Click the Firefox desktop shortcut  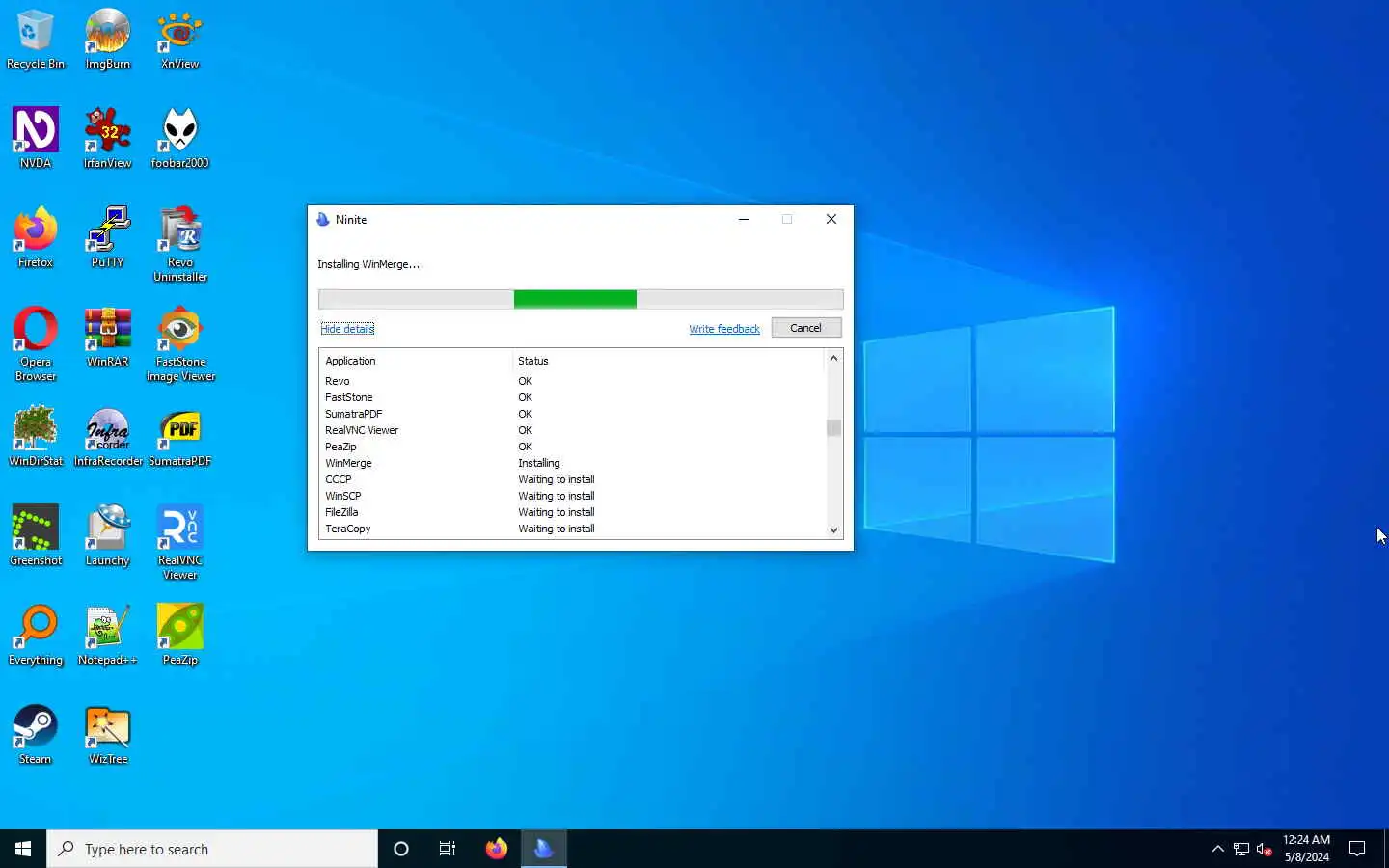point(36,238)
